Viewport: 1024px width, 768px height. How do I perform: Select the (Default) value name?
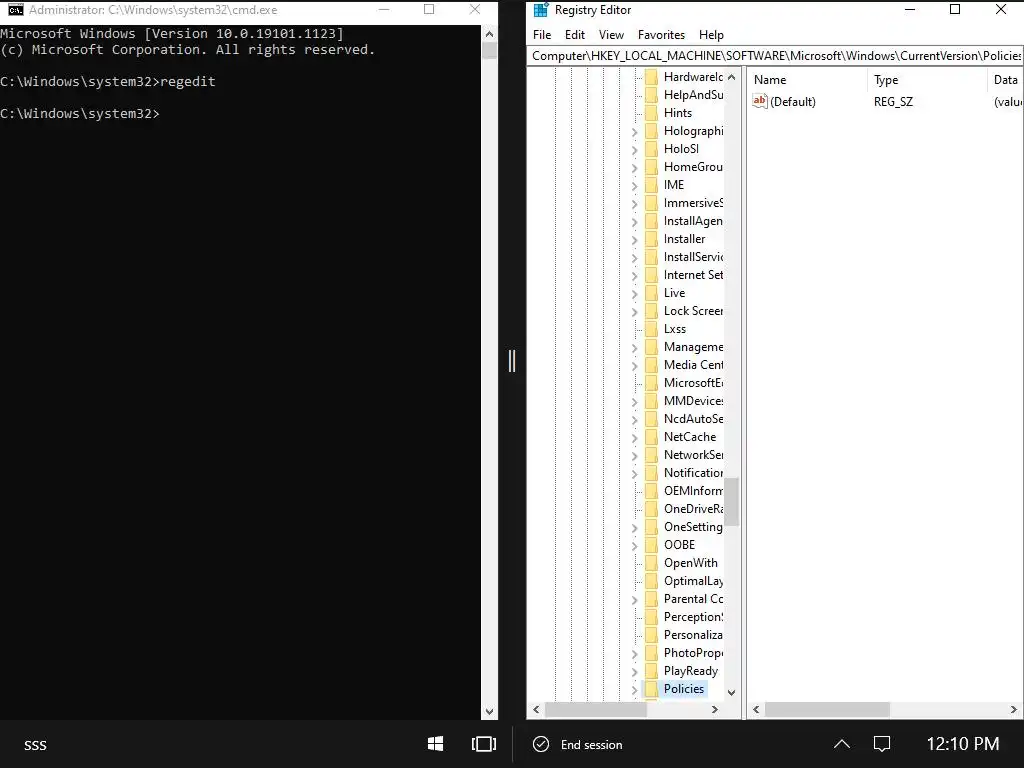pyautogui.click(x=793, y=102)
